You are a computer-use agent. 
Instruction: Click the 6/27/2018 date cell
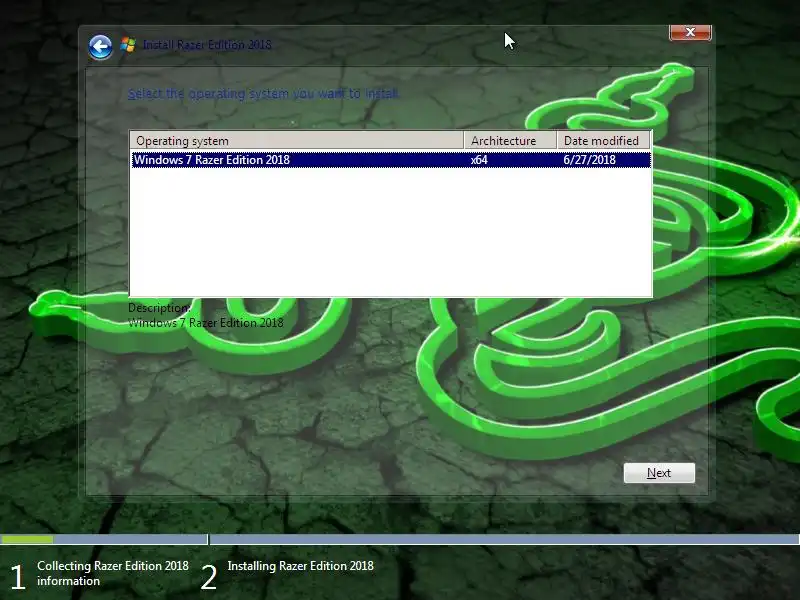[589, 160]
